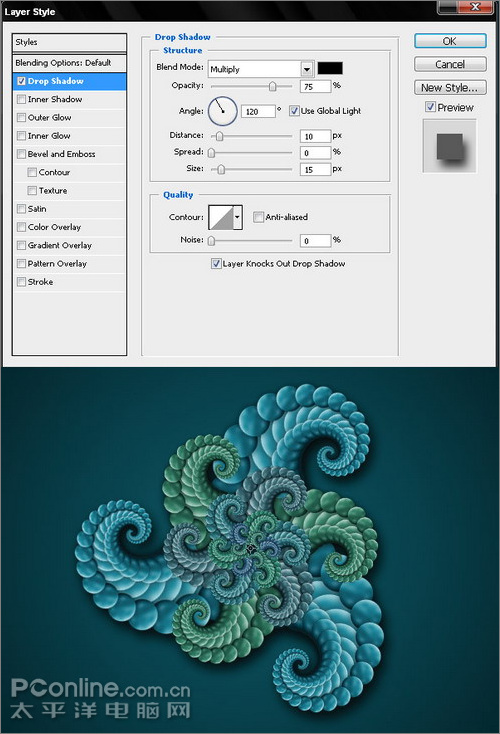Image resolution: width=500 pixels, height=734 pixels.
Task: Toggle the Preview checkbox
Action: (x=430, y=107)
